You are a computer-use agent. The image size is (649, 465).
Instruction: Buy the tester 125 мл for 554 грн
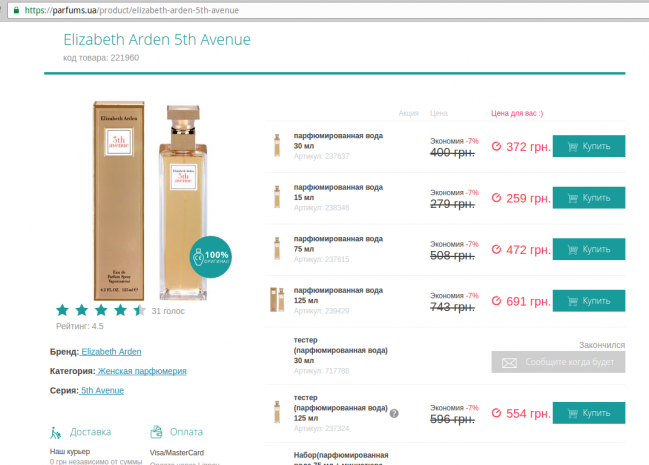588,413
